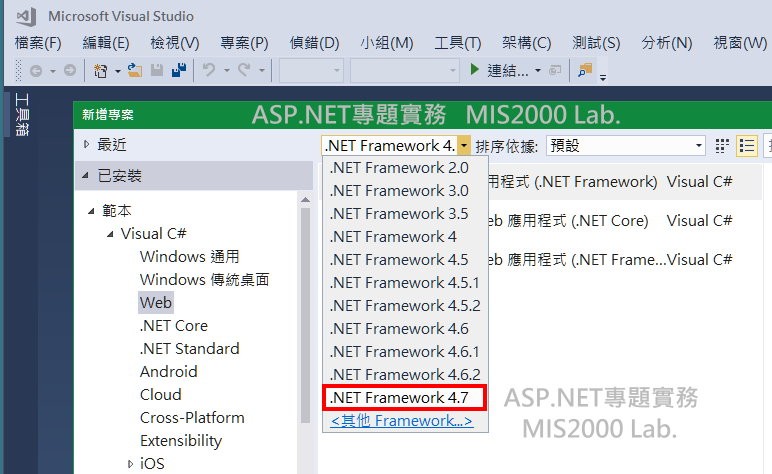Select Windows 通用 template category

tap(190, 256)
